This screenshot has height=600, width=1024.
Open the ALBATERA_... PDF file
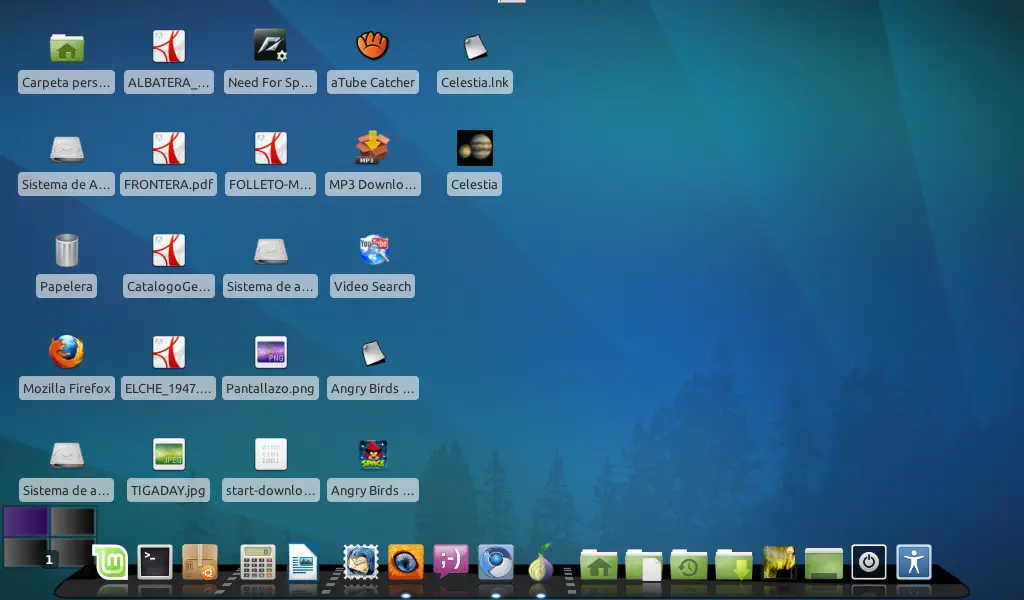(168, 47)
